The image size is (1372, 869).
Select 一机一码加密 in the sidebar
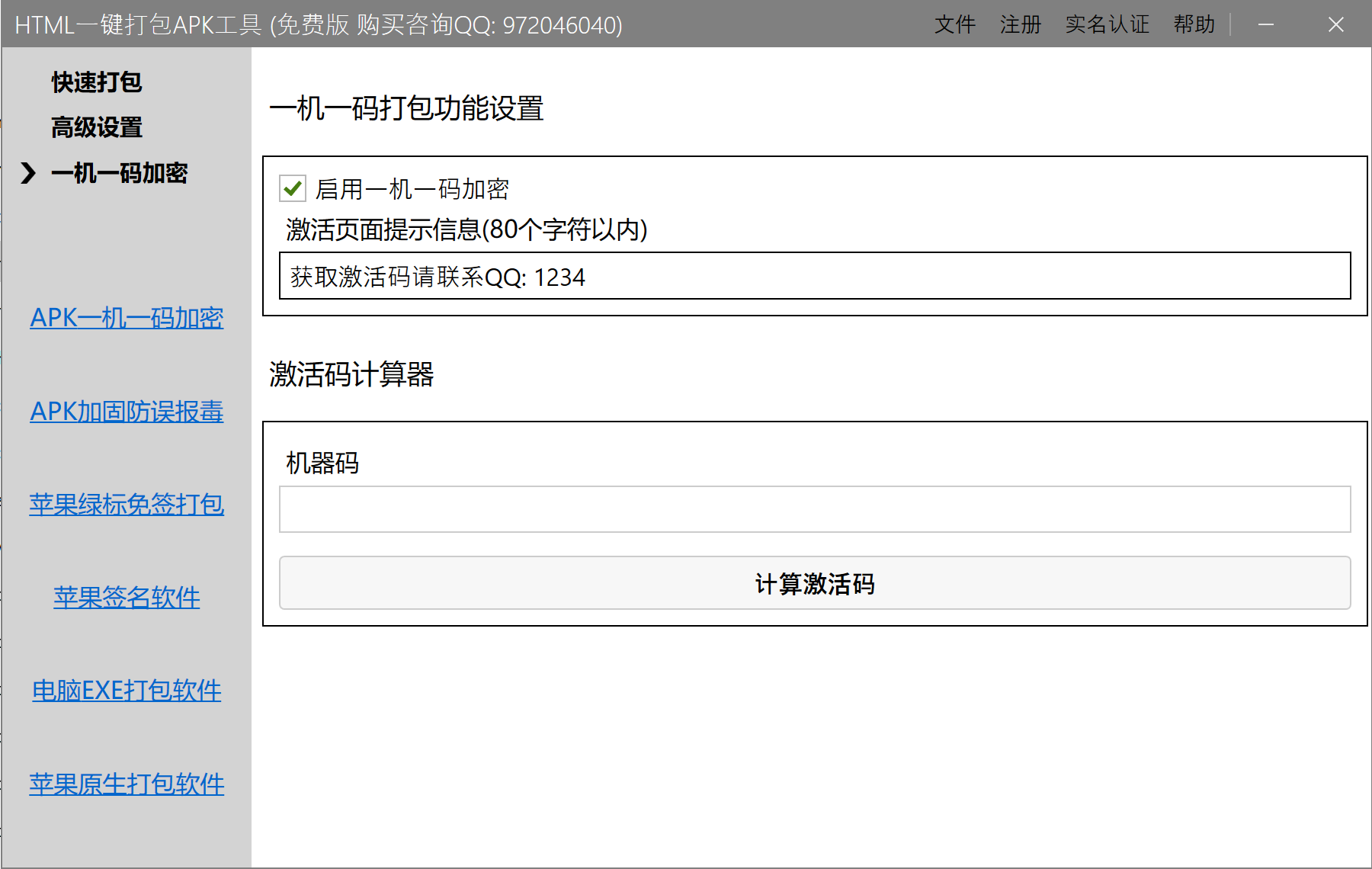point(119,173)
